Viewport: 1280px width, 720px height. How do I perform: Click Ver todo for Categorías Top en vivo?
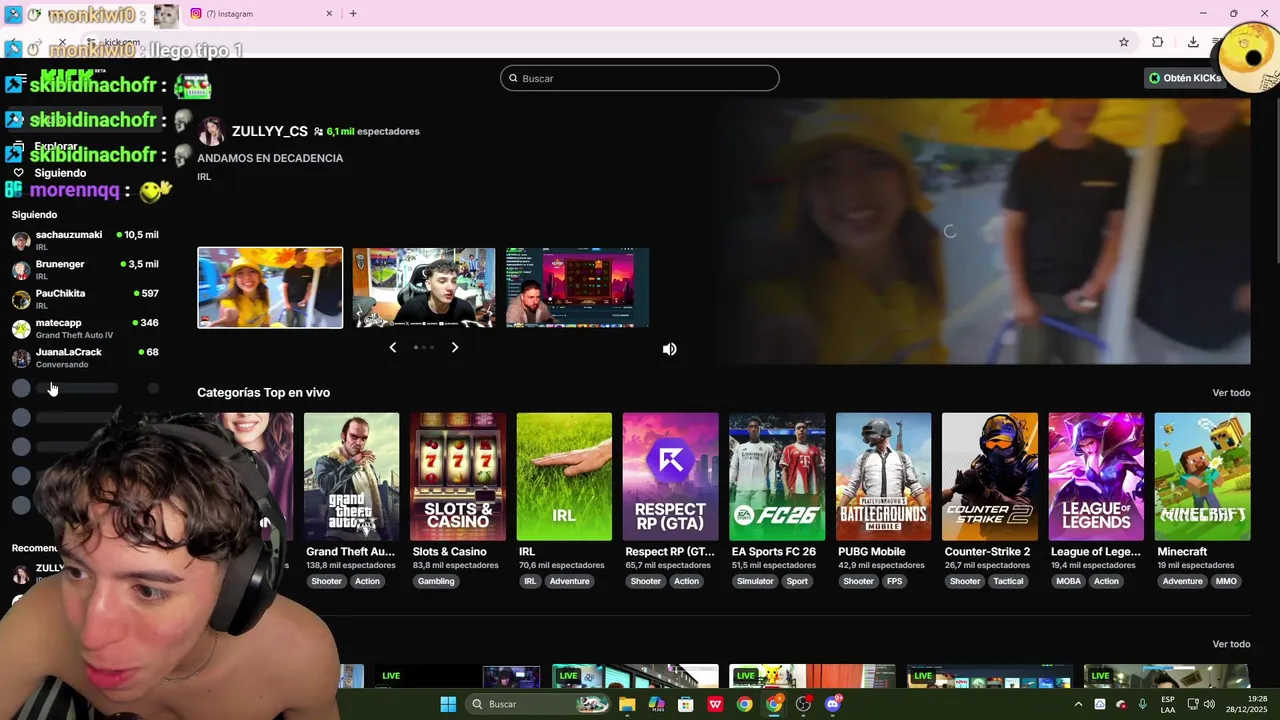pyautogui.click(x=1231, y=393)
